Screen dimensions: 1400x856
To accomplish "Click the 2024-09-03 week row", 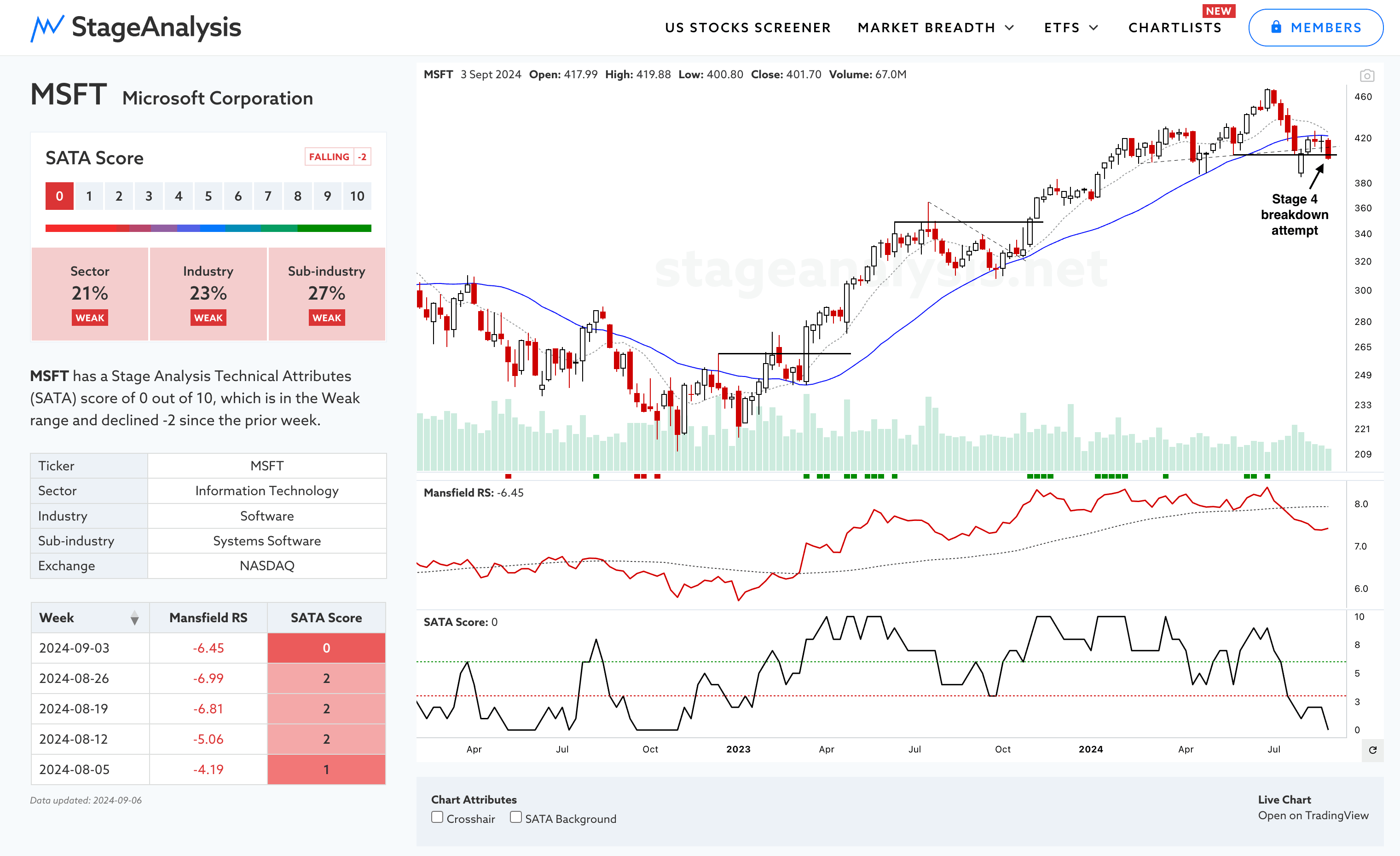I will tap(208, 648).
